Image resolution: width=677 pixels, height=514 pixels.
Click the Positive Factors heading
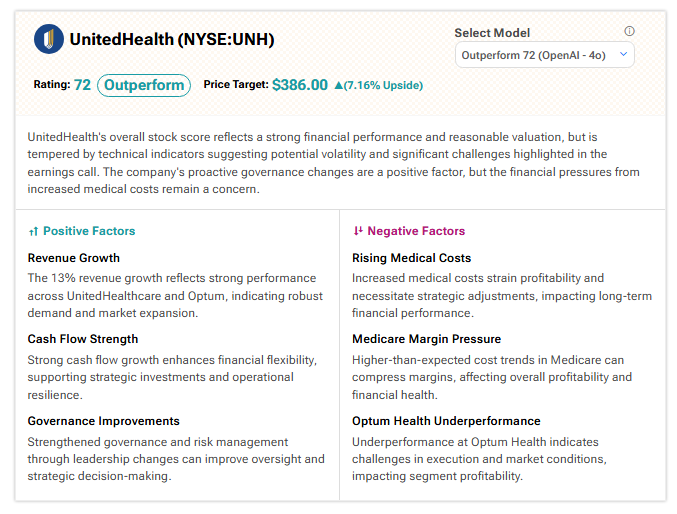point(89,231)
